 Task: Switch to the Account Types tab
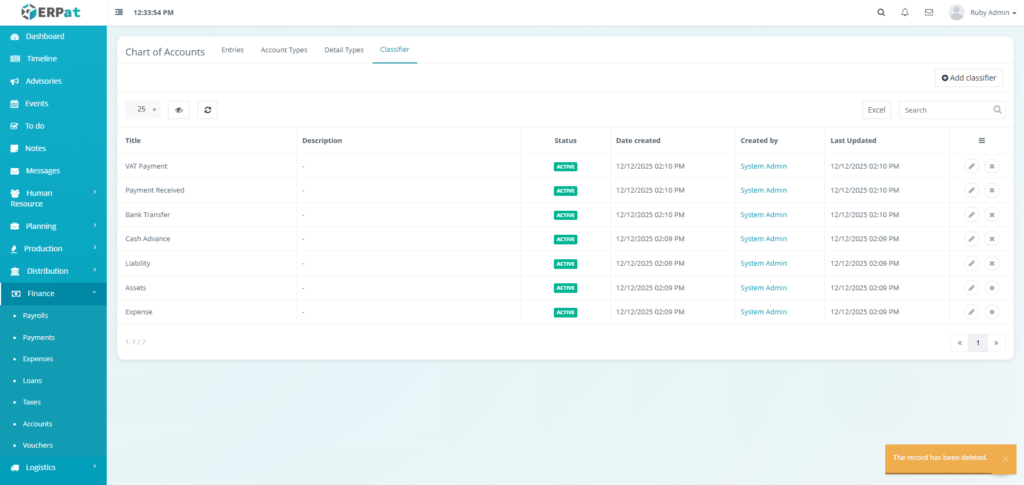coord(283,50)
